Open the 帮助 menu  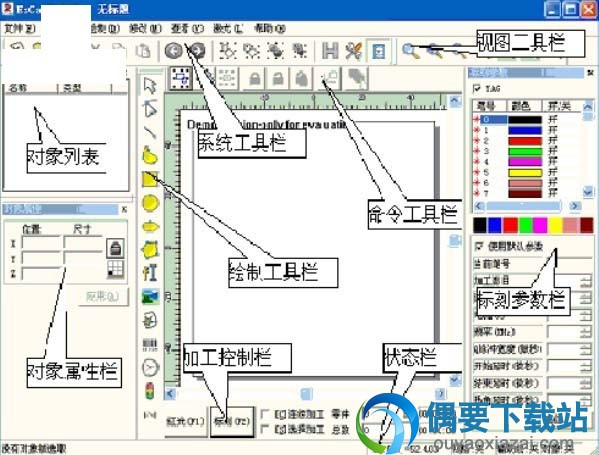click(x=270, y=29)
